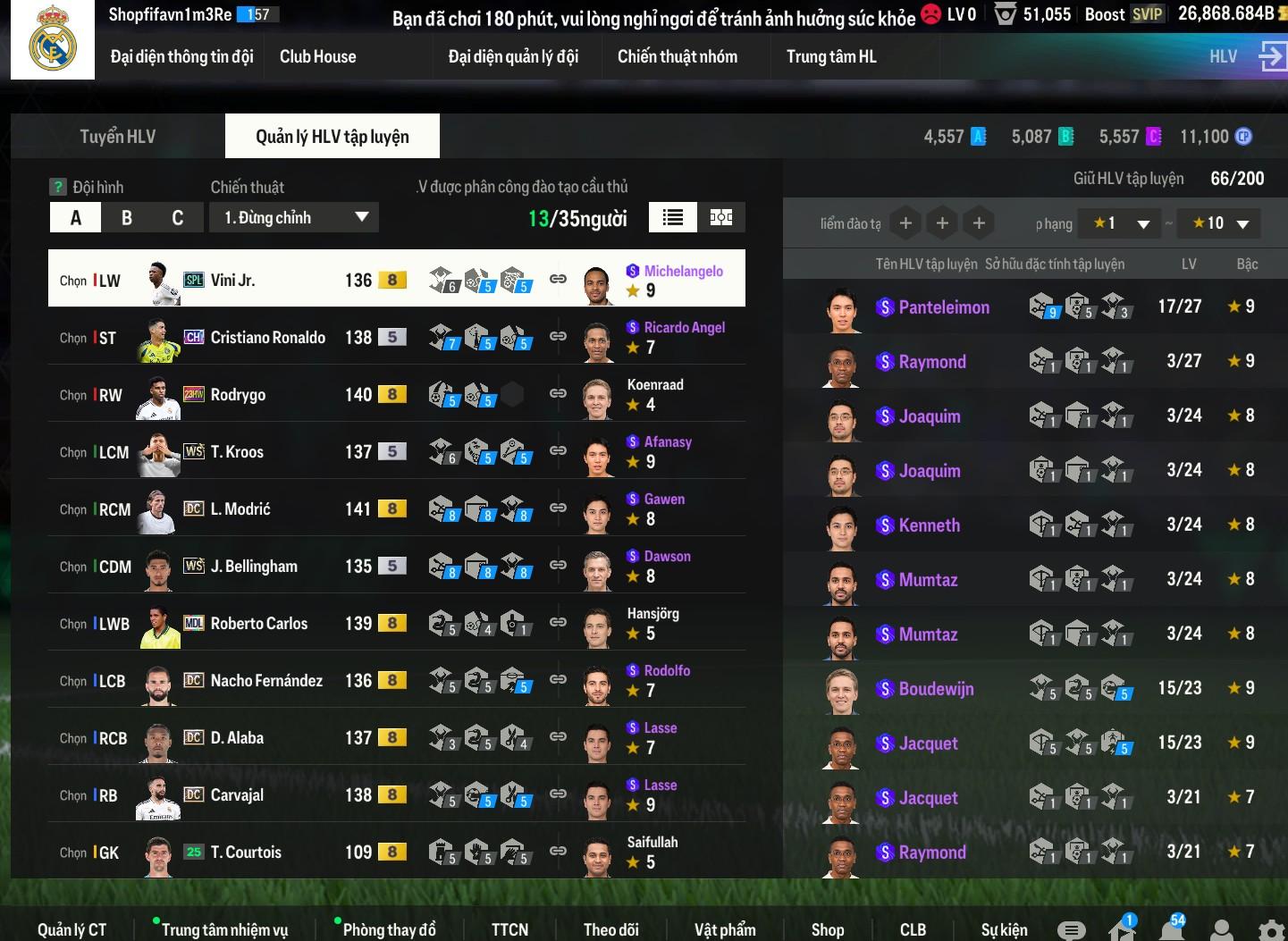Select squad A toggle
The width and height of the screenshot is (1288, 941).
coord(75,217)
